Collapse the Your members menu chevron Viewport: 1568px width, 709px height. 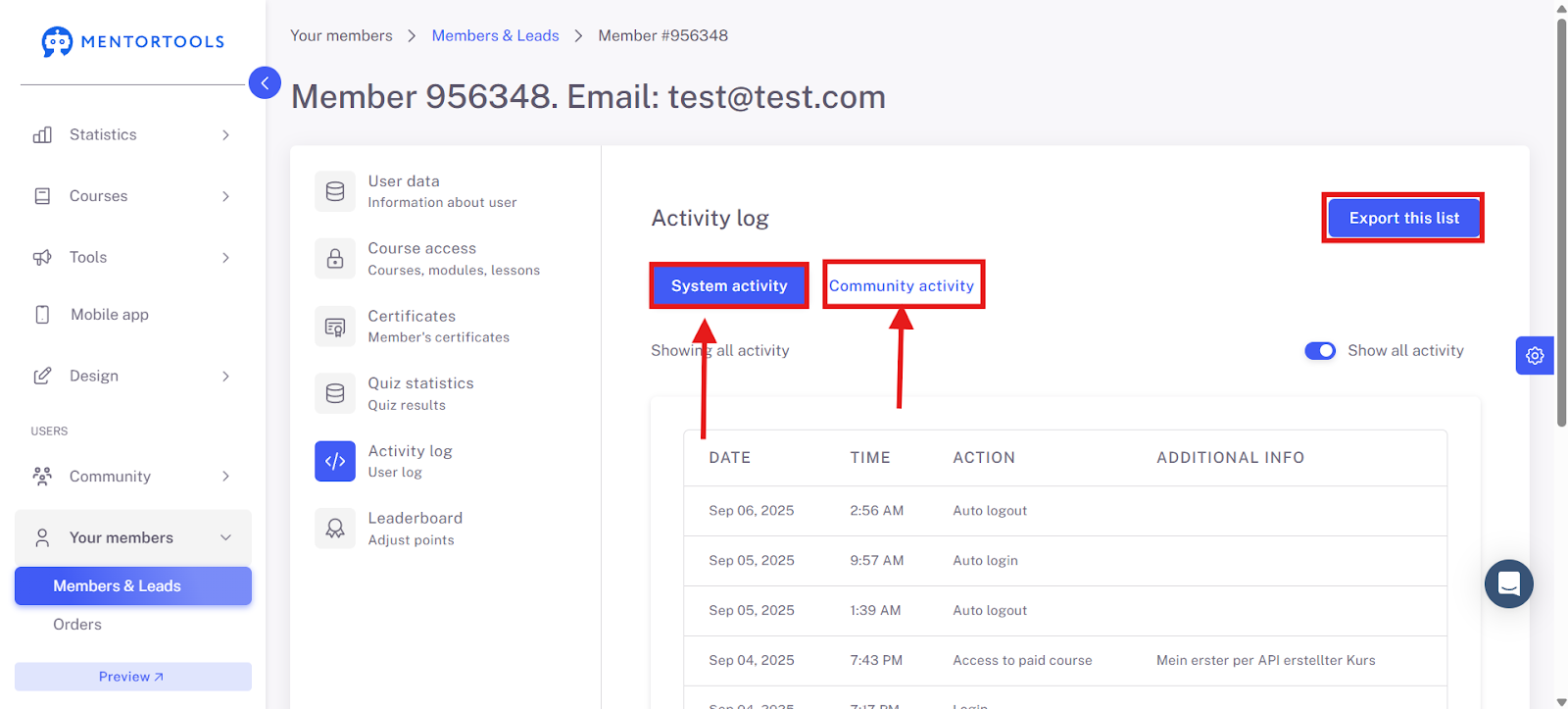(225, 537)
